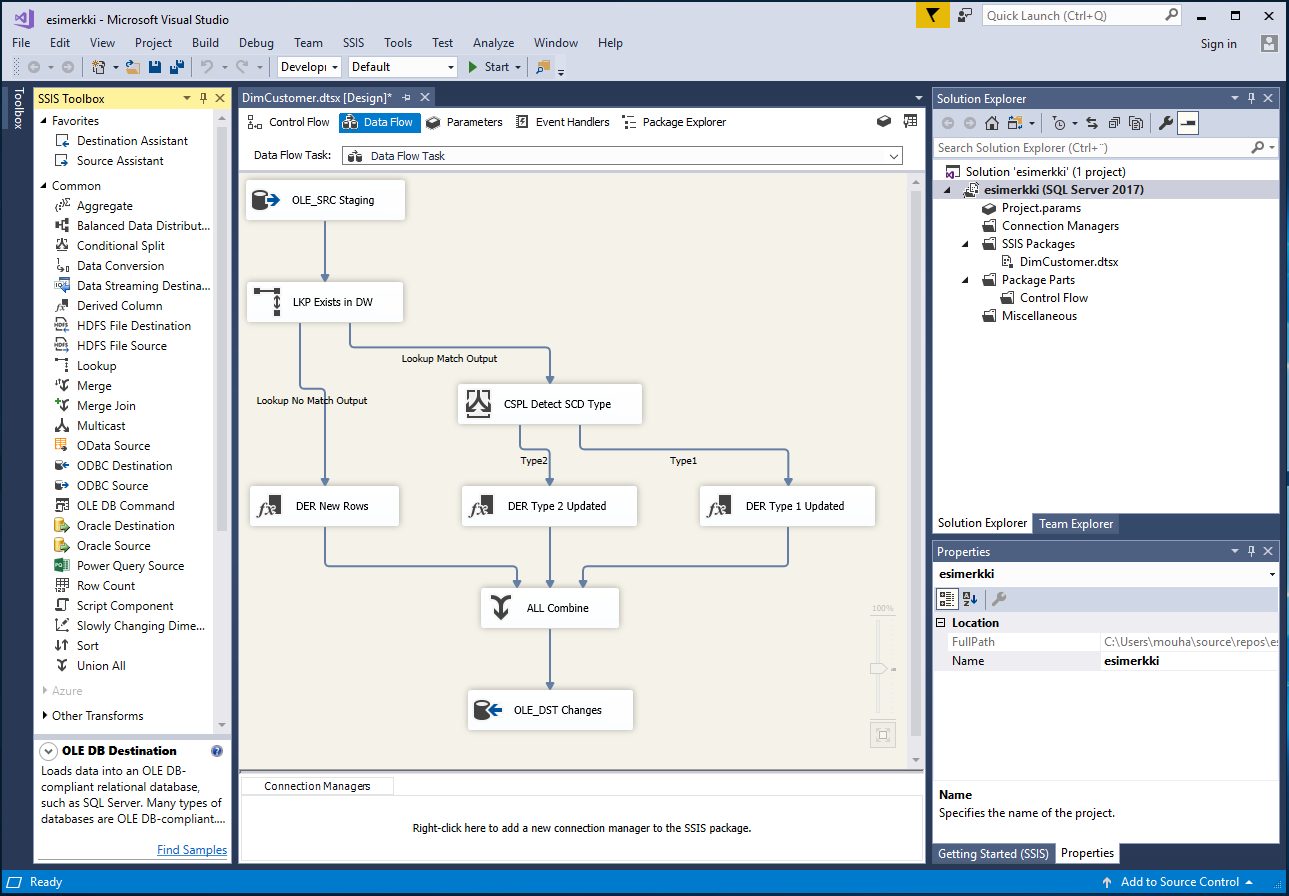Screen dimensions: 1289x896
Task: Toggle auto-hide pin on Properties panel
Action: pyautogui.click(x=1251, y=551)
